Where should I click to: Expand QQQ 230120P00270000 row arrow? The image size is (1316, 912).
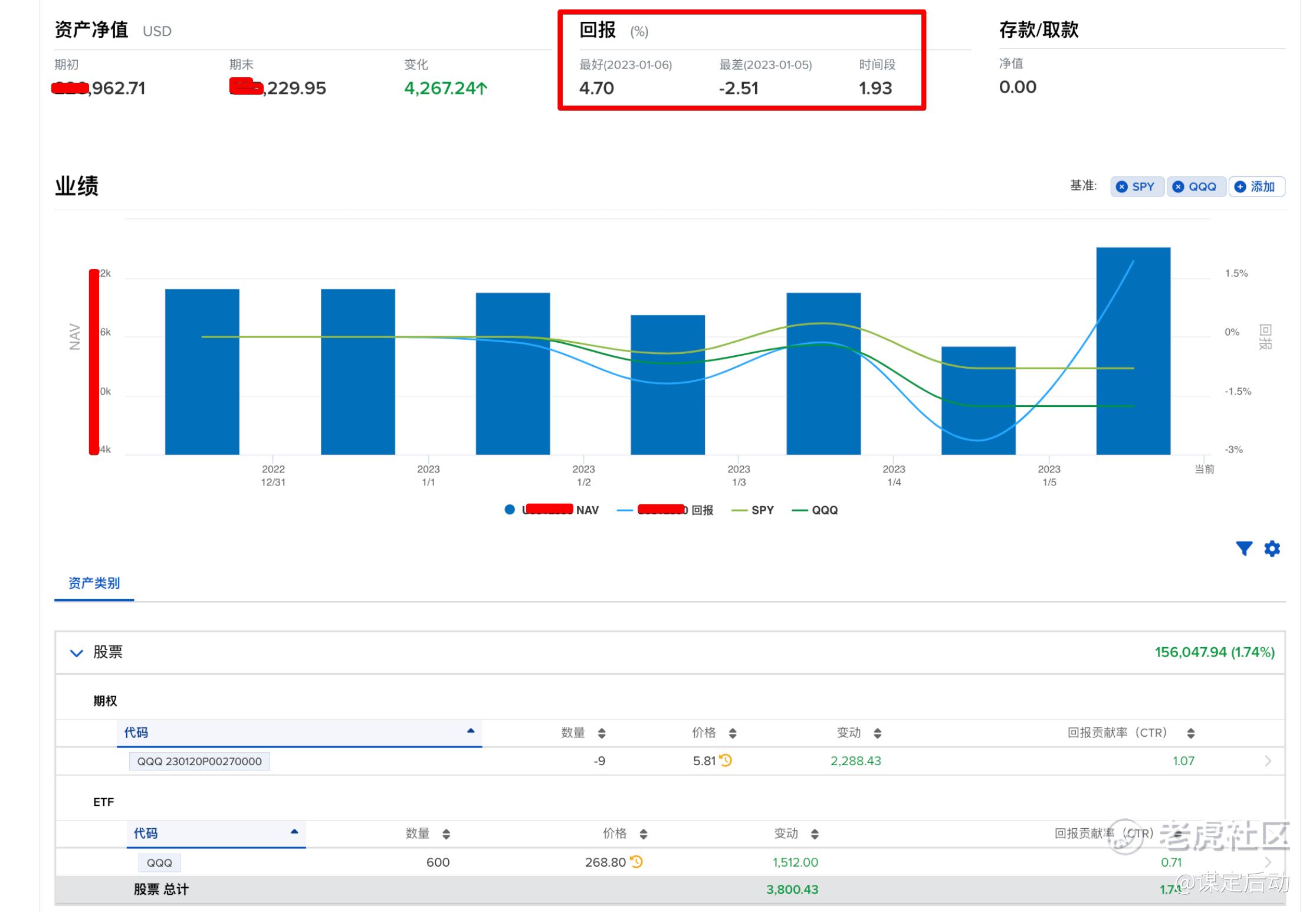pos(1268,761)
